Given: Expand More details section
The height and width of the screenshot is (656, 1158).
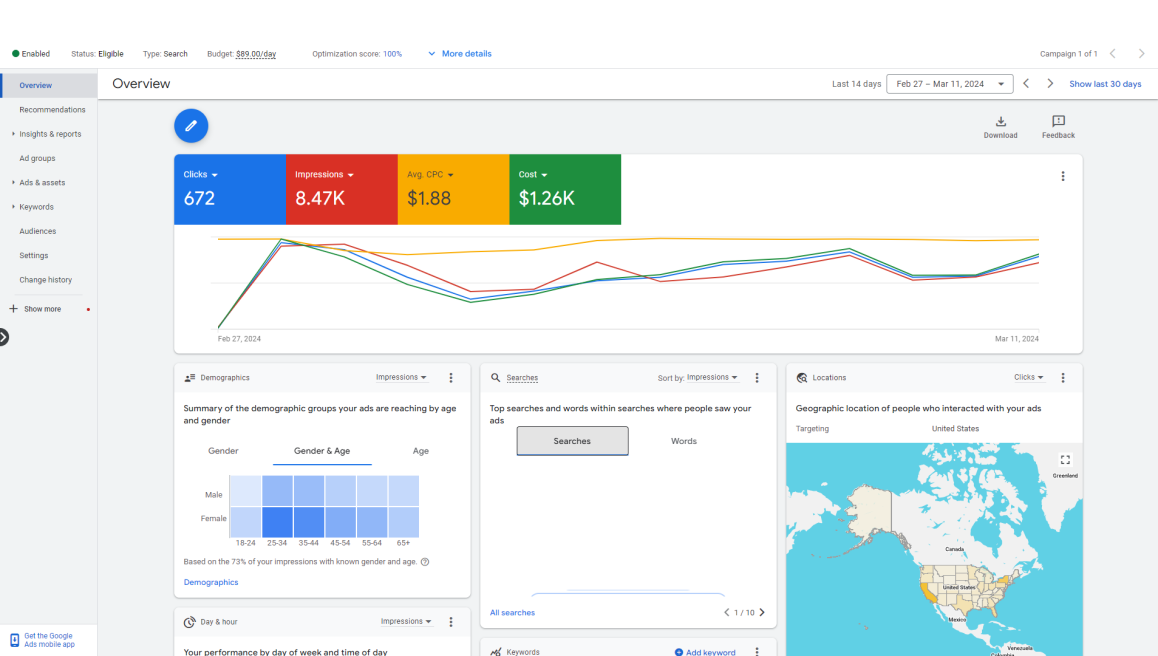Looking at the screenshot, I should [459, 54].
